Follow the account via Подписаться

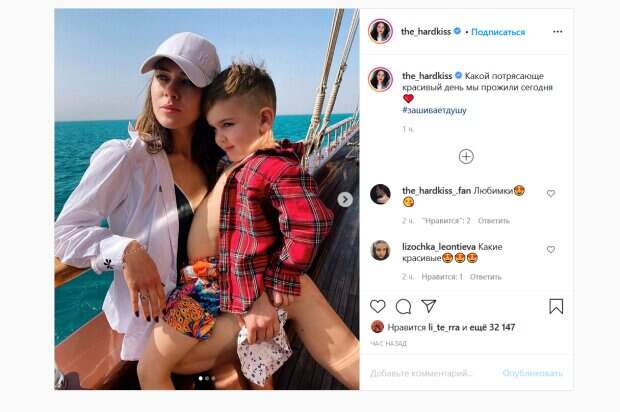click(x=498, y=32)
